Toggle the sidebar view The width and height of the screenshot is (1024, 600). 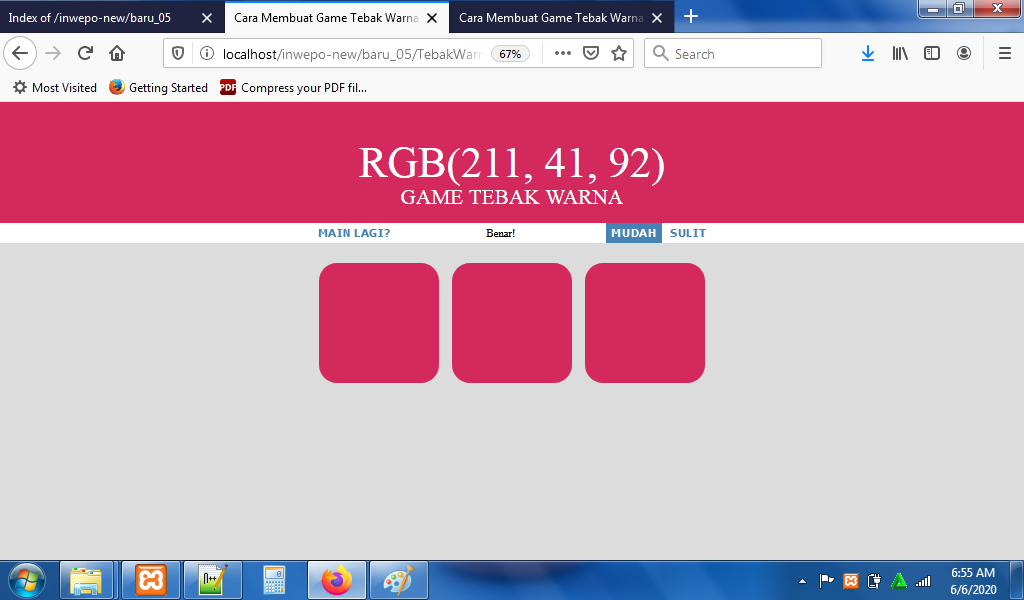932,54
